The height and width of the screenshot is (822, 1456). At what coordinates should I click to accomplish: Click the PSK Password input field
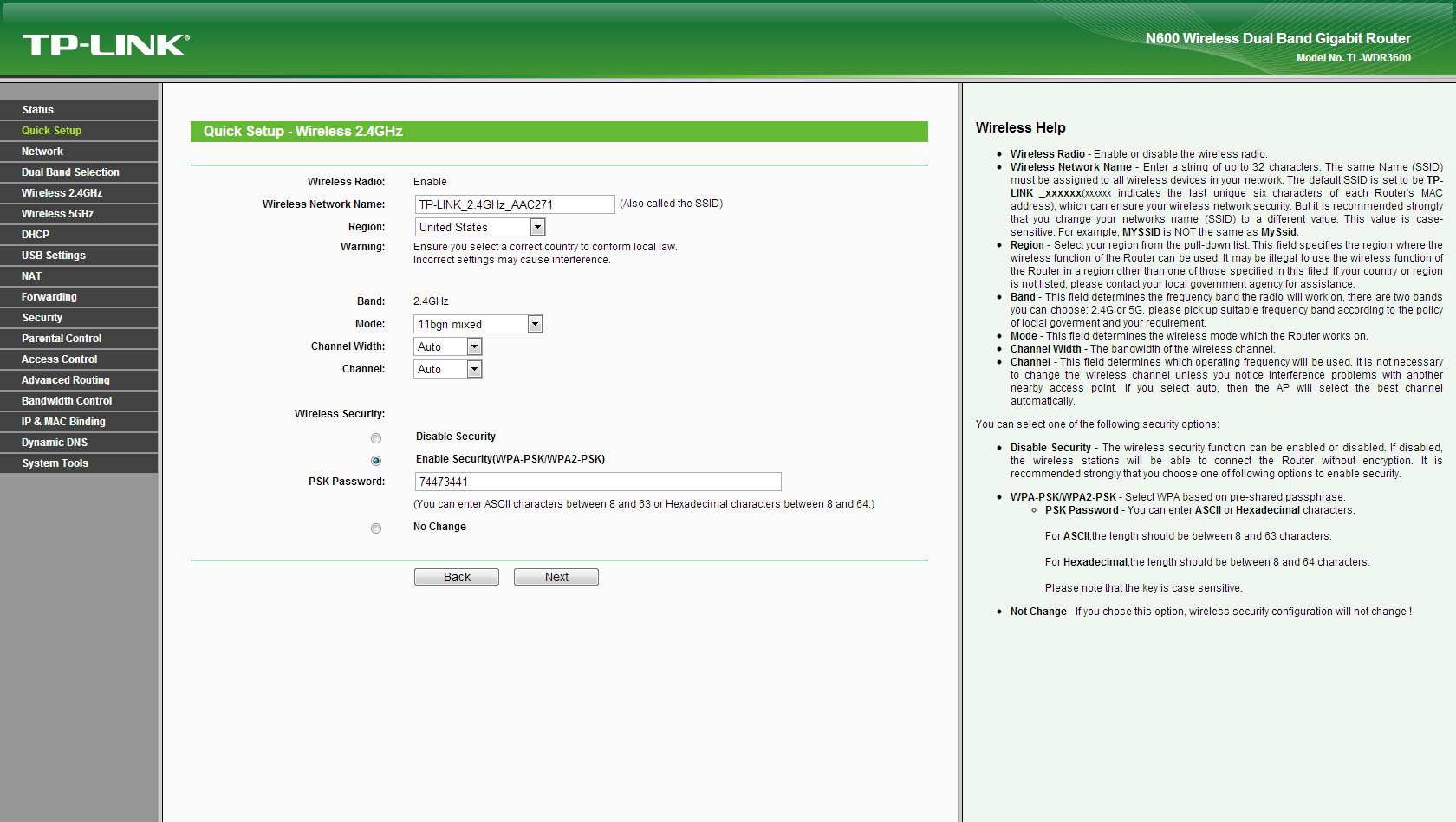(598, 482)
